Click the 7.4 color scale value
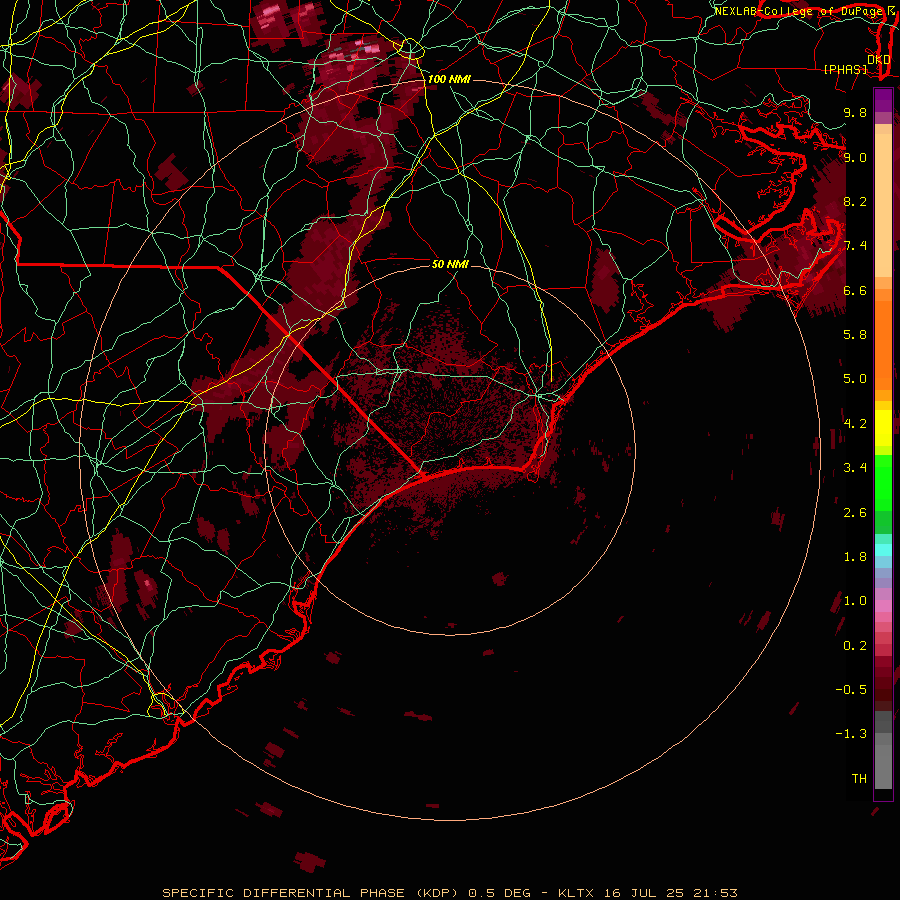This screenshot has width=900, height=900. 855,246
